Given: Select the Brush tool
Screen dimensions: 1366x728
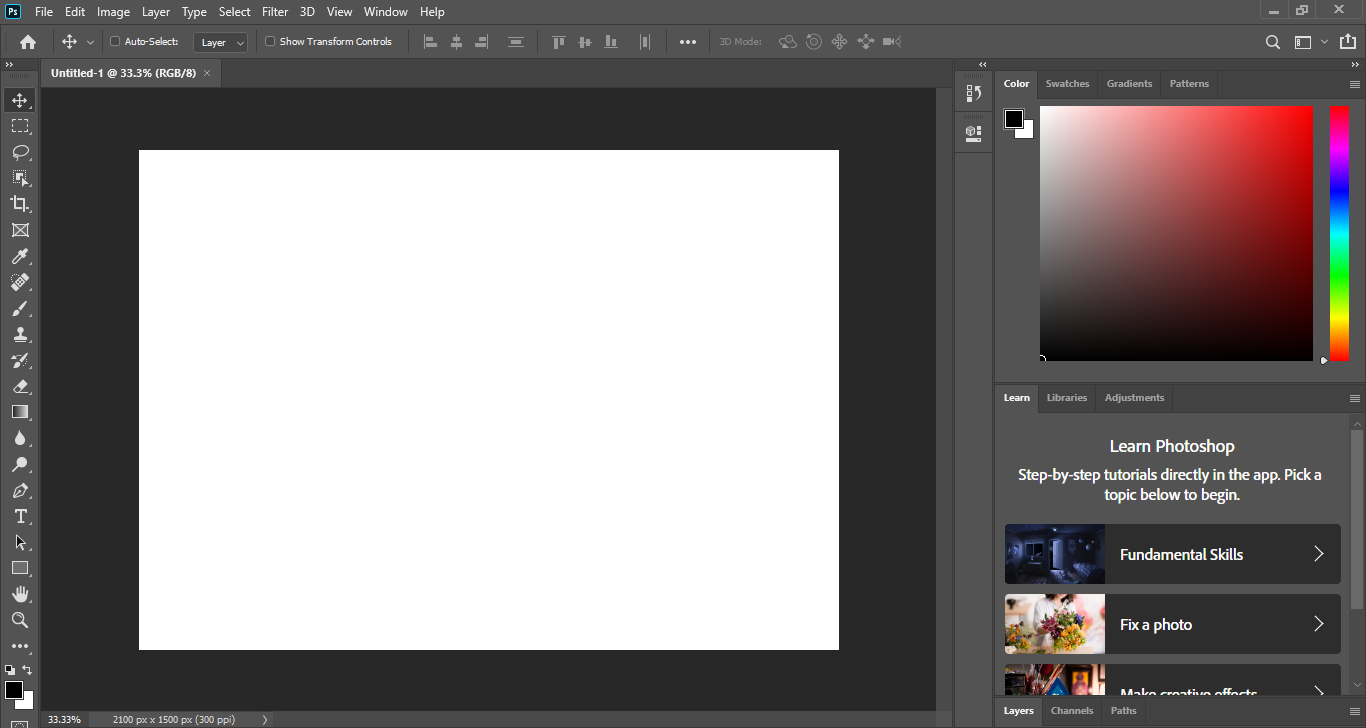Looking at the screenshot, I should click(20, 309).
